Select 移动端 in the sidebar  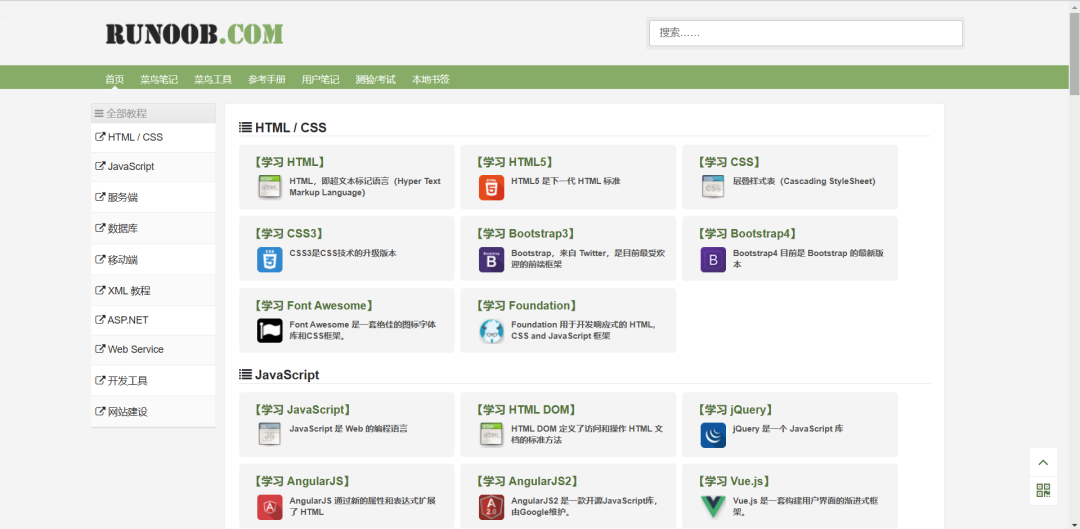(153, 260)
